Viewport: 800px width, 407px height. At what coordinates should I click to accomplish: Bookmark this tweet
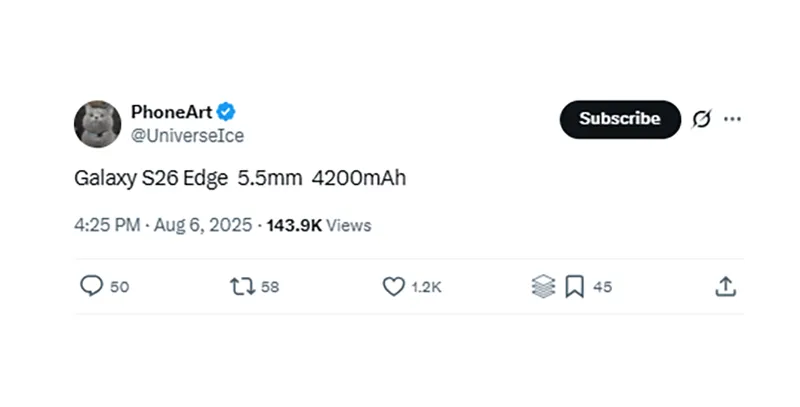(574, 286)
